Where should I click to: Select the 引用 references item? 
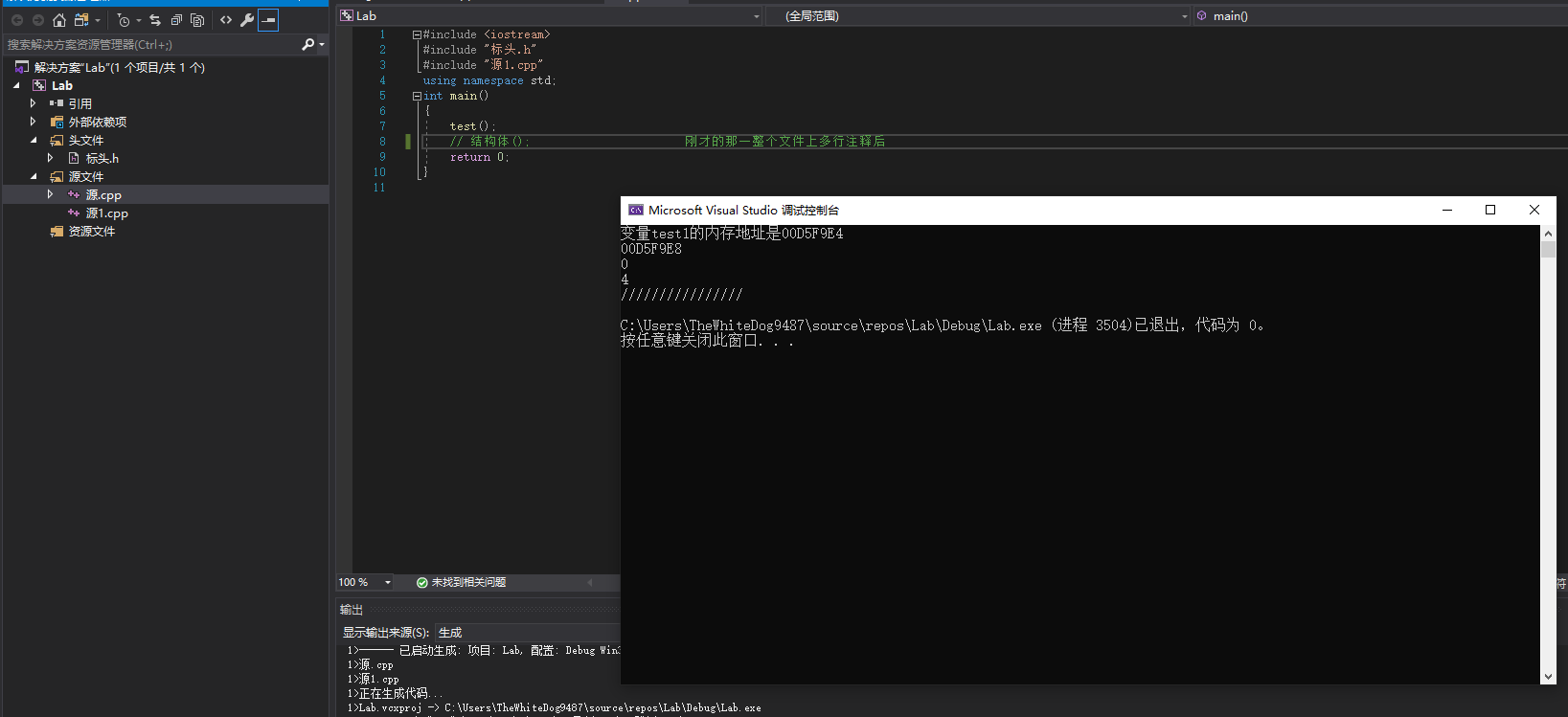coord(80,103)
